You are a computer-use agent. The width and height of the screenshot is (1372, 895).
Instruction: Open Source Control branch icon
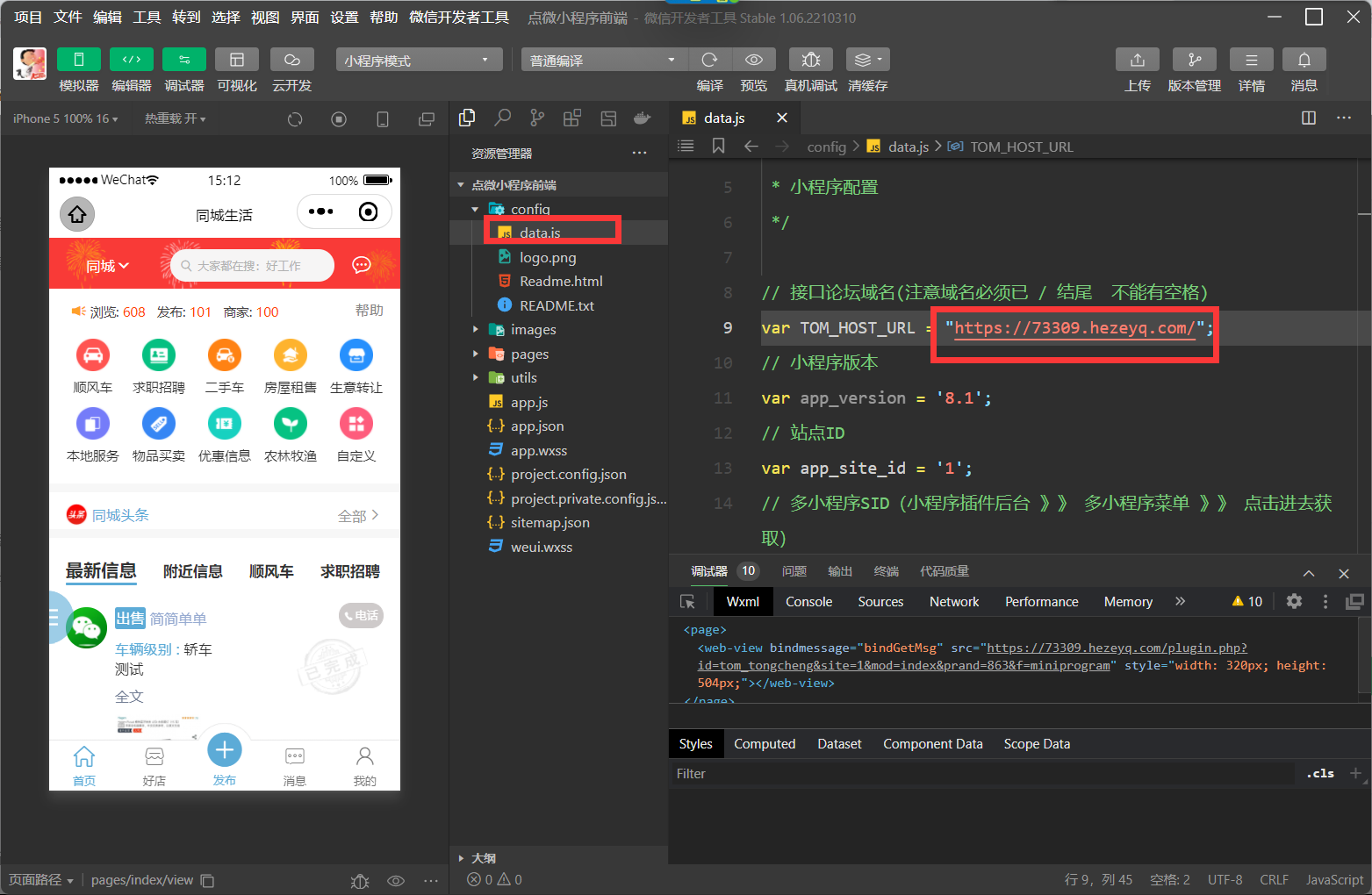[537, 118]
